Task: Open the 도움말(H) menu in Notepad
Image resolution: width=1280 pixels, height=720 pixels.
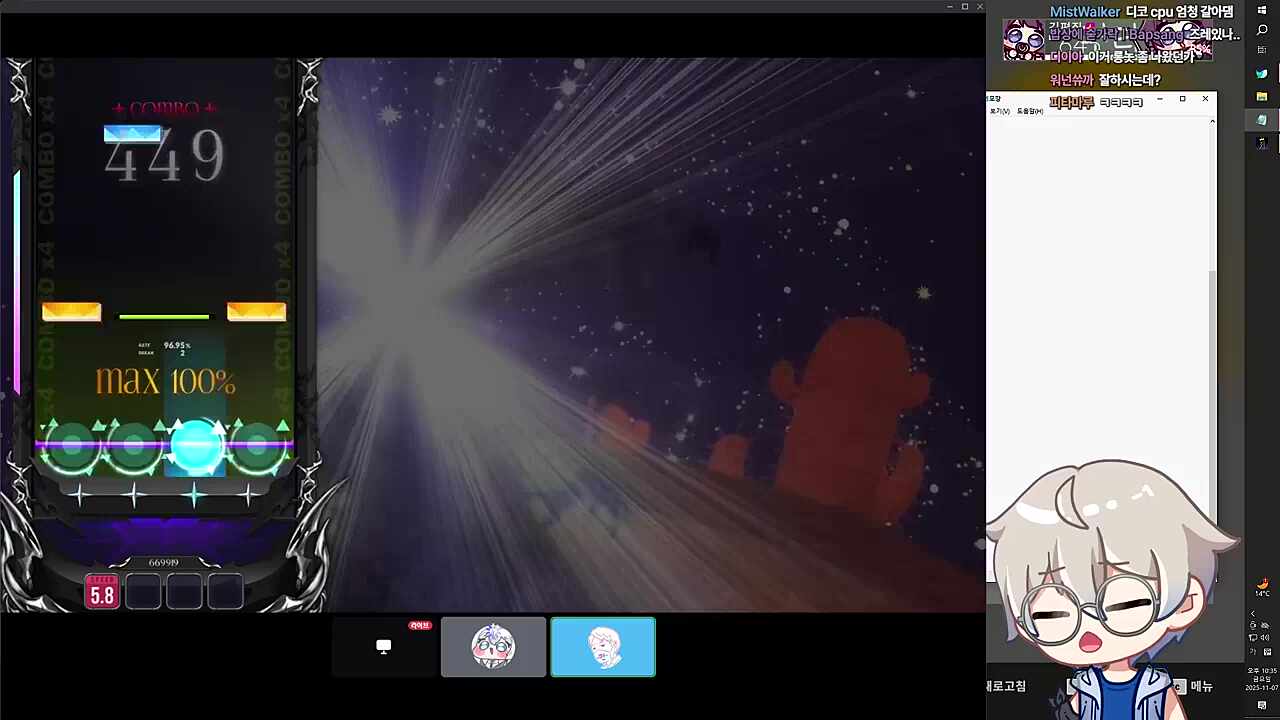Action: (1029, 111)
